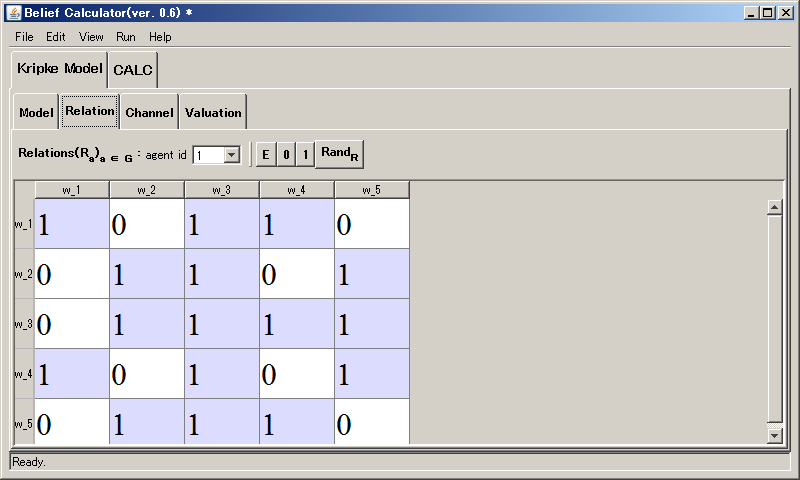Screen dimensions: 800x480
Task: Open the Help menu
Action: (x=160, y=37)
